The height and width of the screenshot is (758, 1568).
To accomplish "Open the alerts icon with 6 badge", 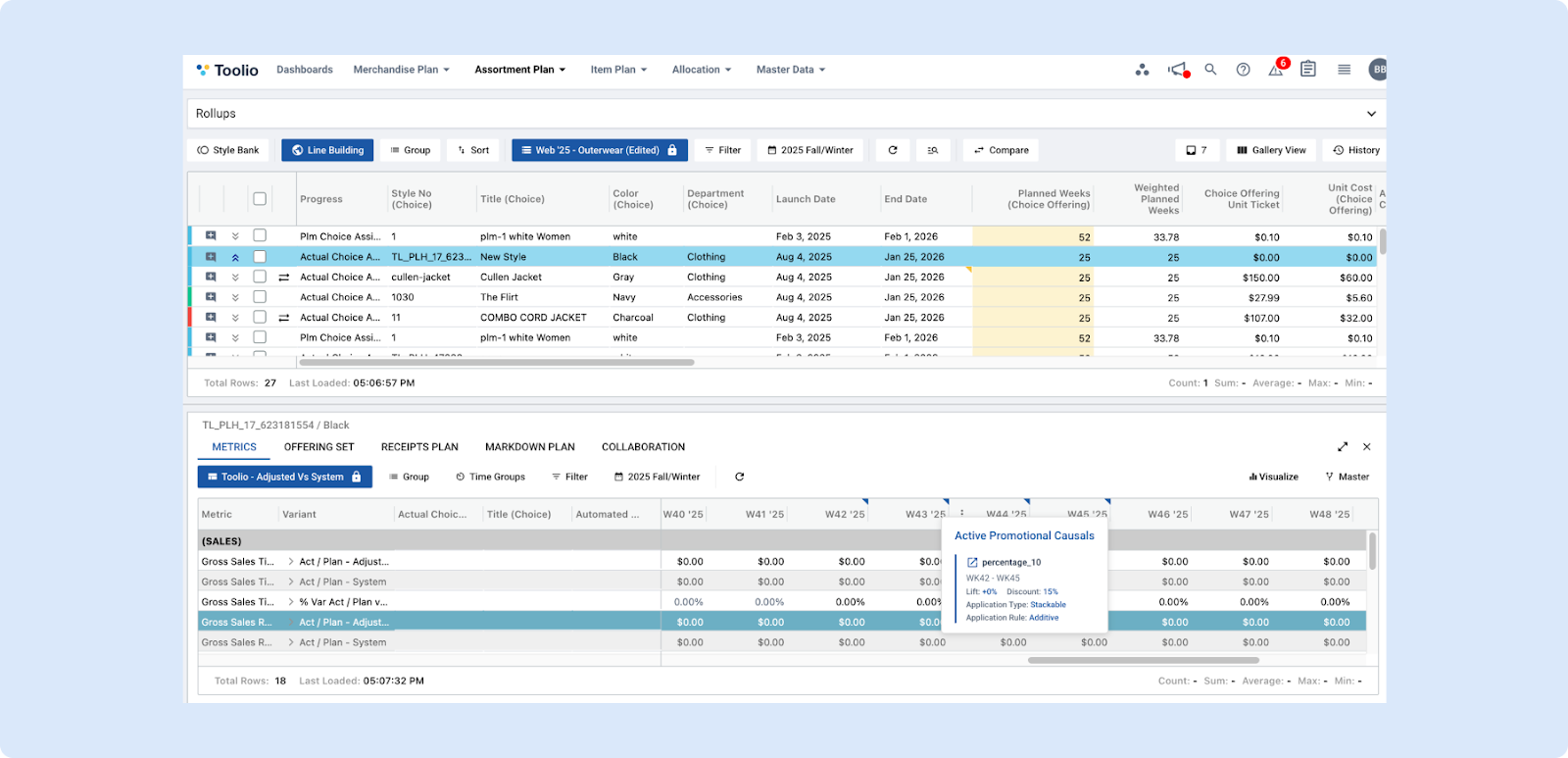I will click(x=1276, y=70).
